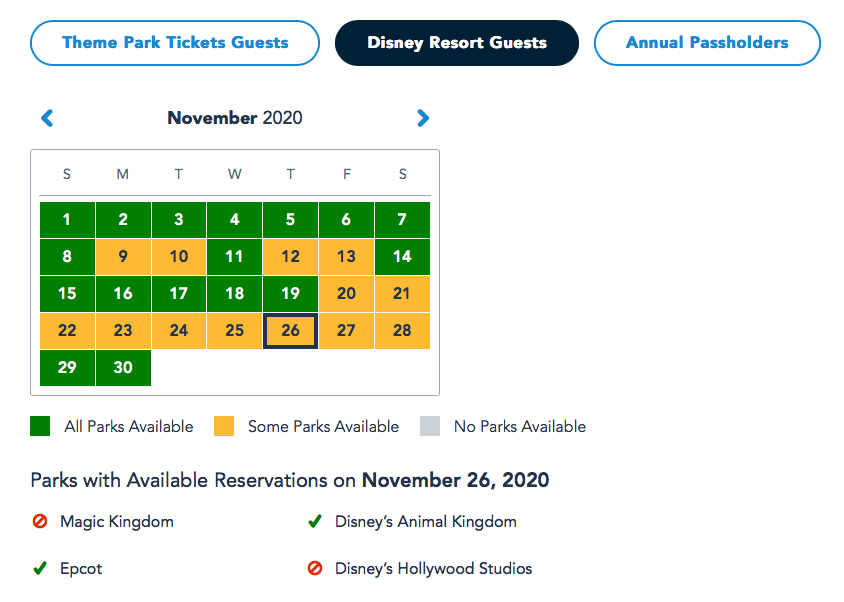
Task: Advance to next month with right arrow
Action: [x=423, y=118]
